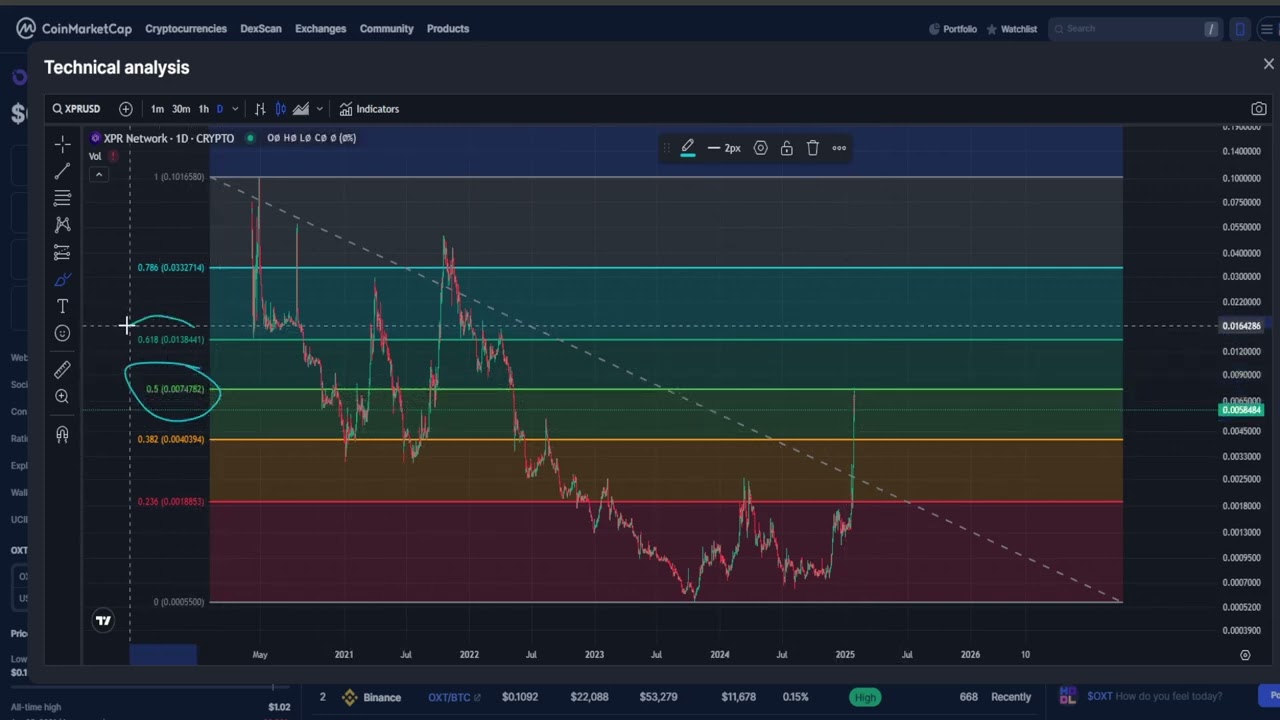Go to CoinMarketCap home logo
Screen dimensions: 1280x720
point(74,29)
